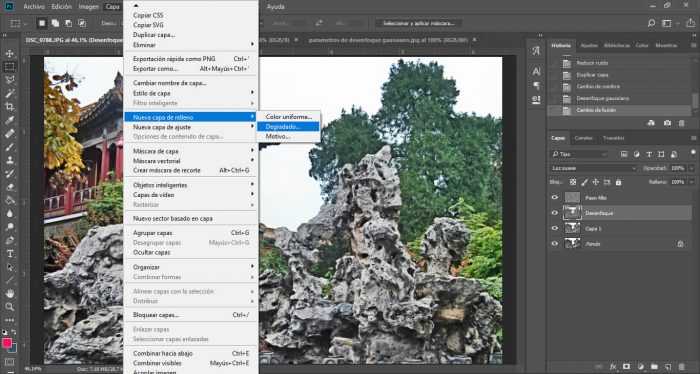The width and height of the screenshot is (700, 374).
Task: Click Combinar hacia abajo entry
Action: click(192, 353)
